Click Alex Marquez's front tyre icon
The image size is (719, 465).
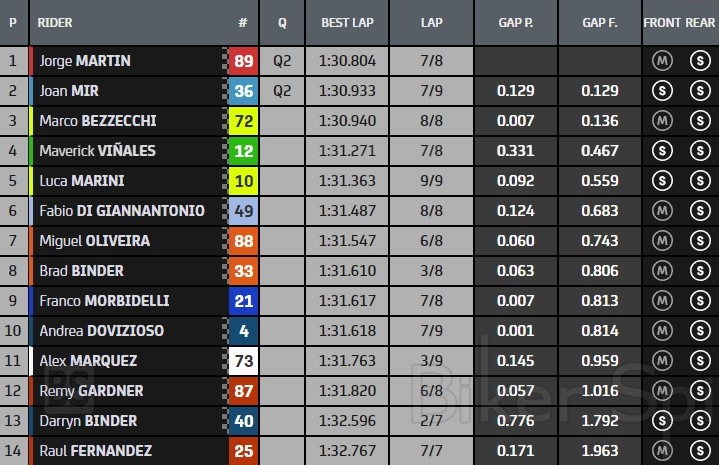(x=661, y=361)
